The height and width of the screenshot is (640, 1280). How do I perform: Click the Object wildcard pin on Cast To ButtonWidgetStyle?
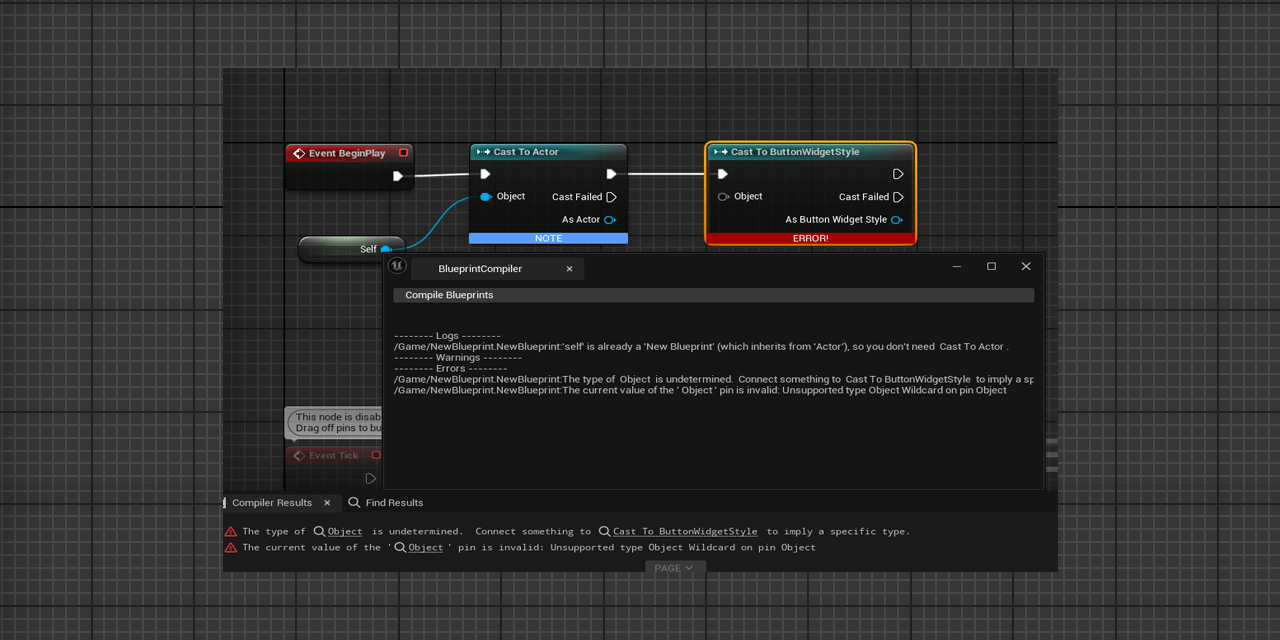coord(723,197)
